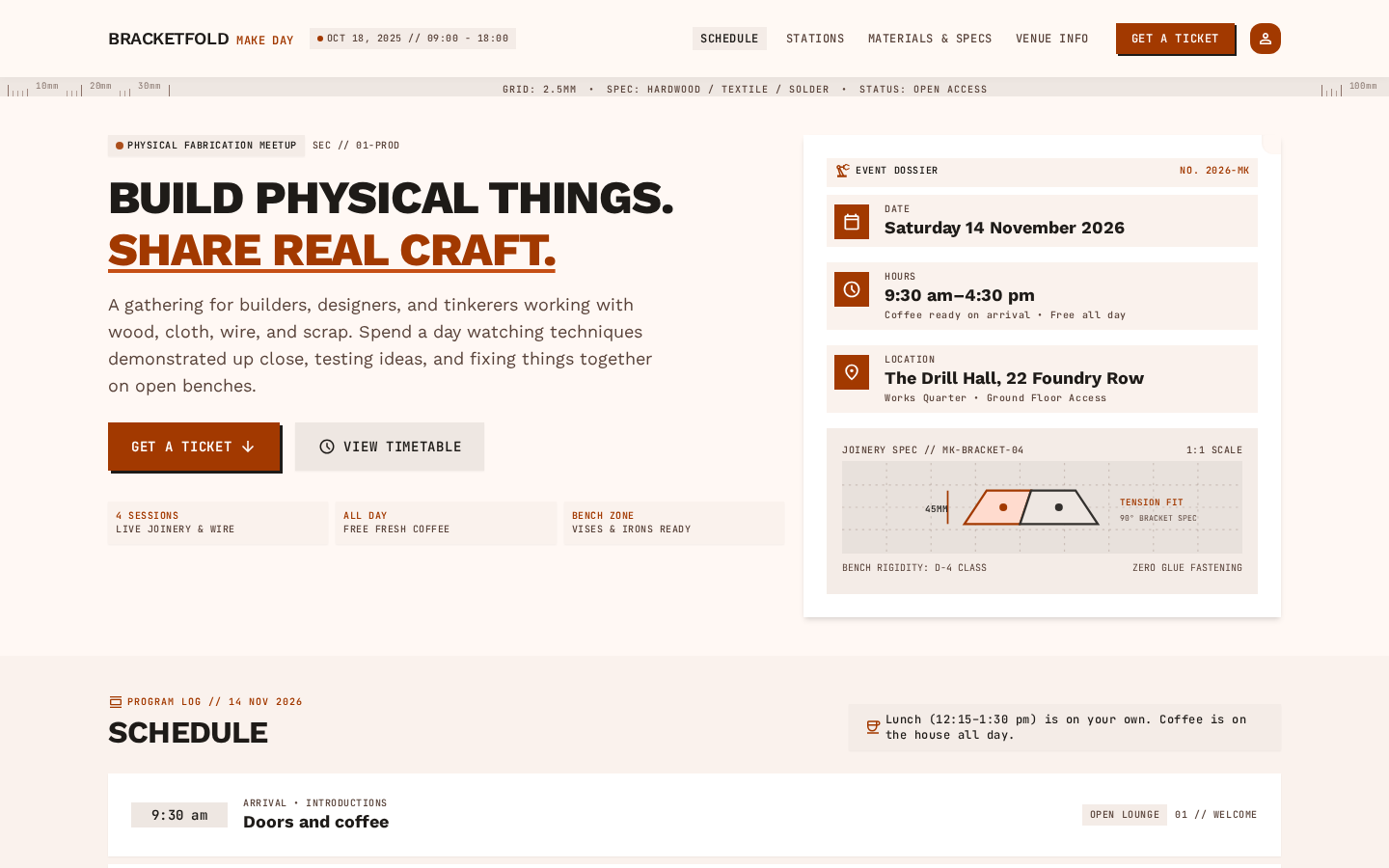Click the coffee cup icon in lunch note
Viewport: 1389px width, 868px height.
(x=873, y=727)
